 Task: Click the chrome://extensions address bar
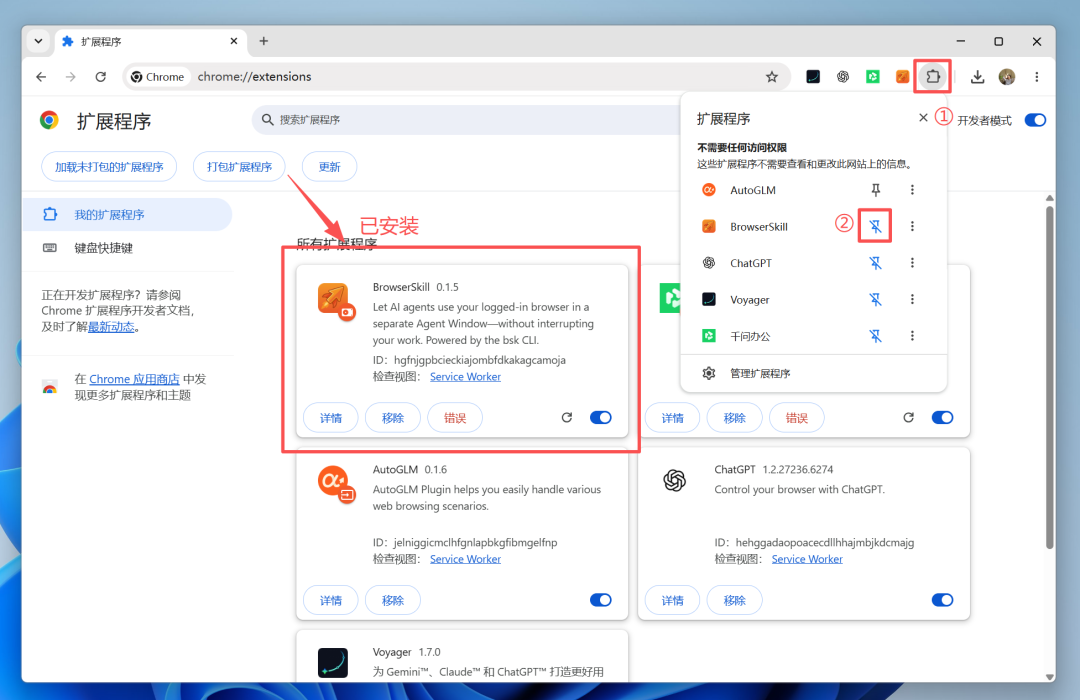(x=455, y=76)
